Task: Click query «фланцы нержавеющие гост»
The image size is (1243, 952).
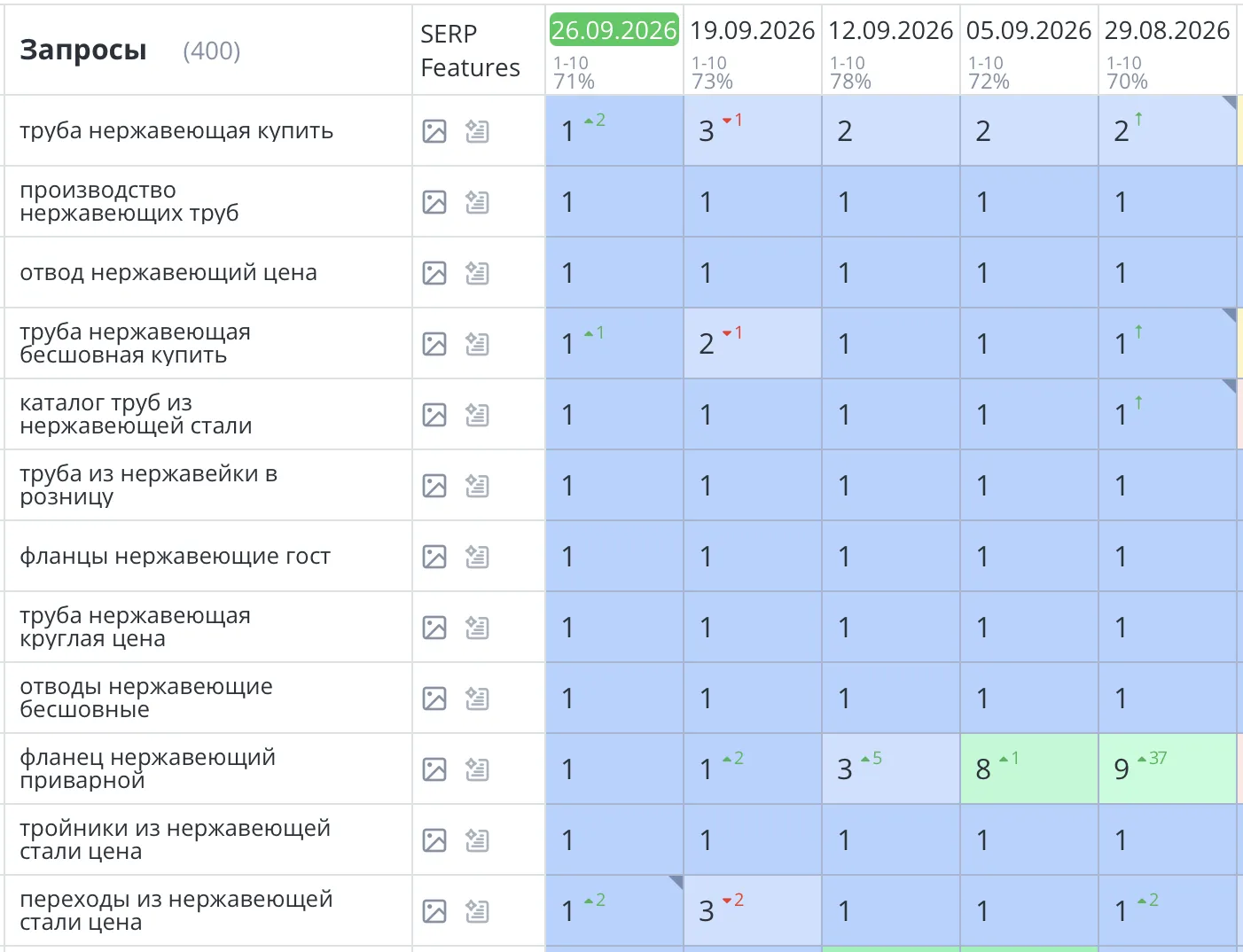Action: pyautogui.click(x=175, y=557)
